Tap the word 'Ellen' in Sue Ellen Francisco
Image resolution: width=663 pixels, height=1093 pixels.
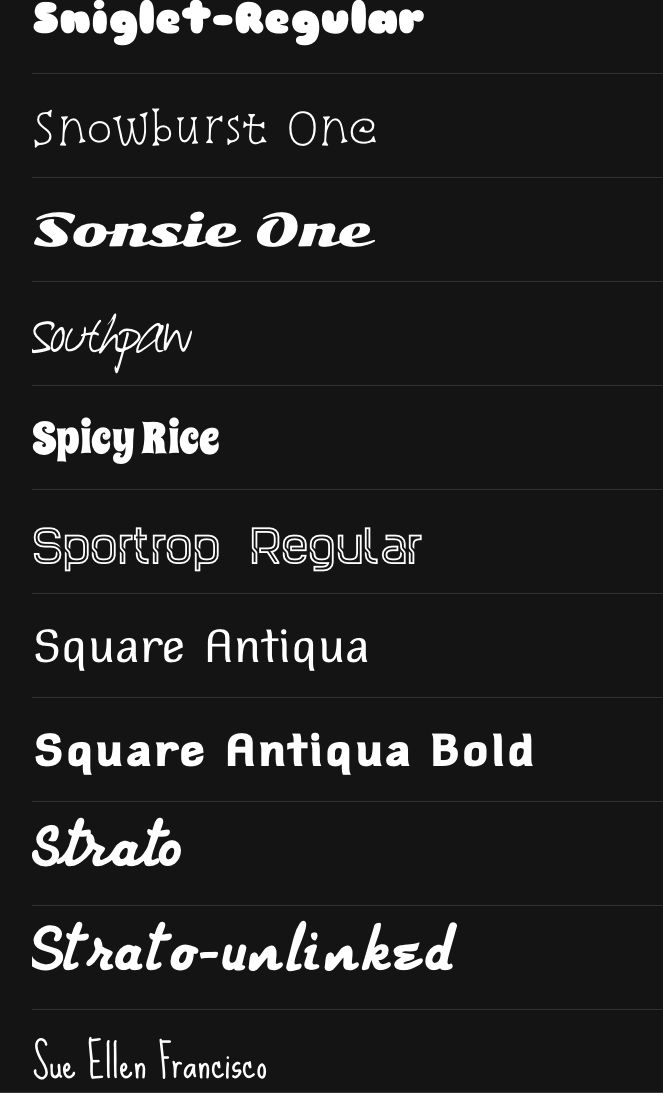117,1059
